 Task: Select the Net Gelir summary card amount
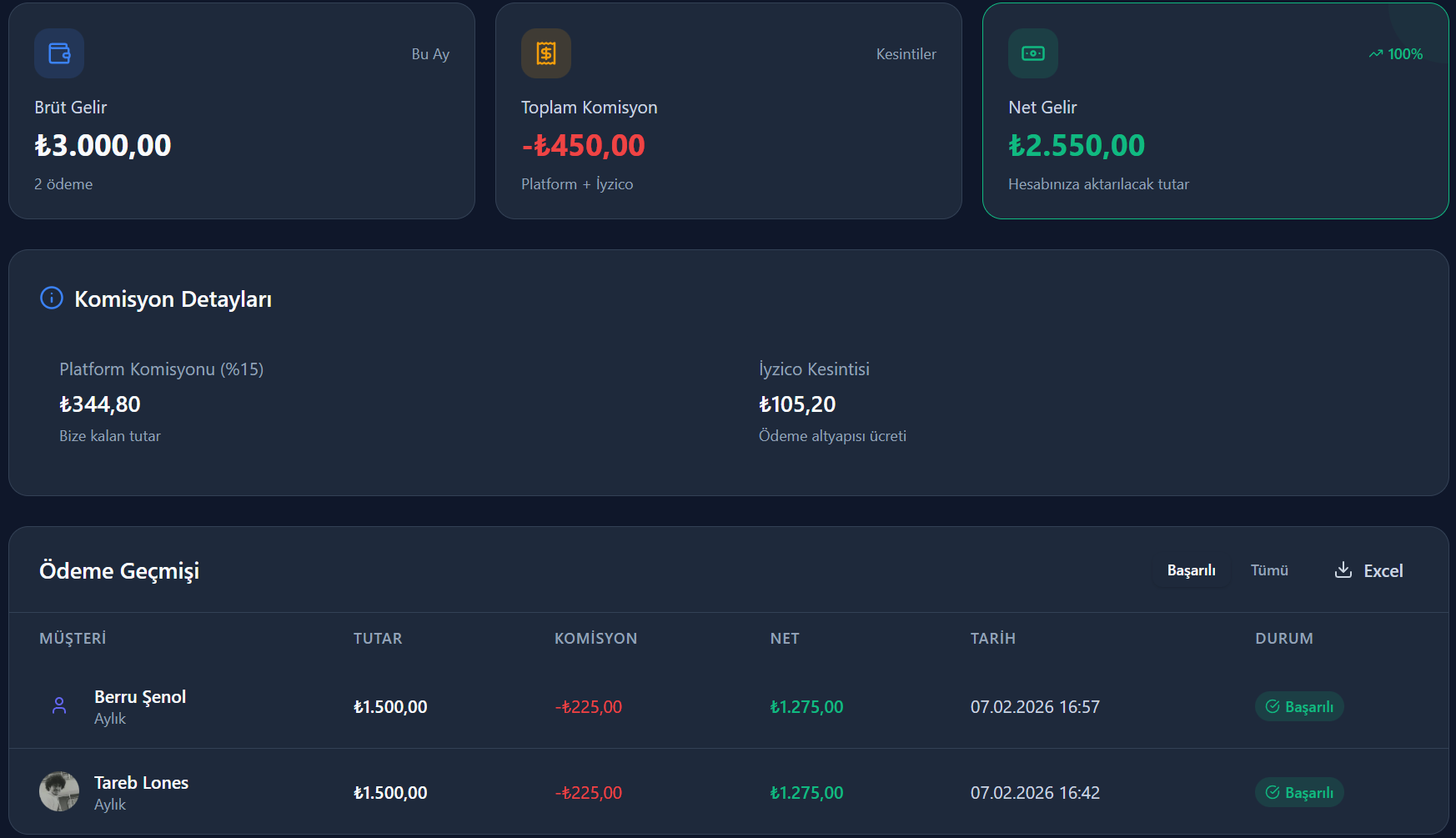pyautogui.click(x=1077, y=146)
